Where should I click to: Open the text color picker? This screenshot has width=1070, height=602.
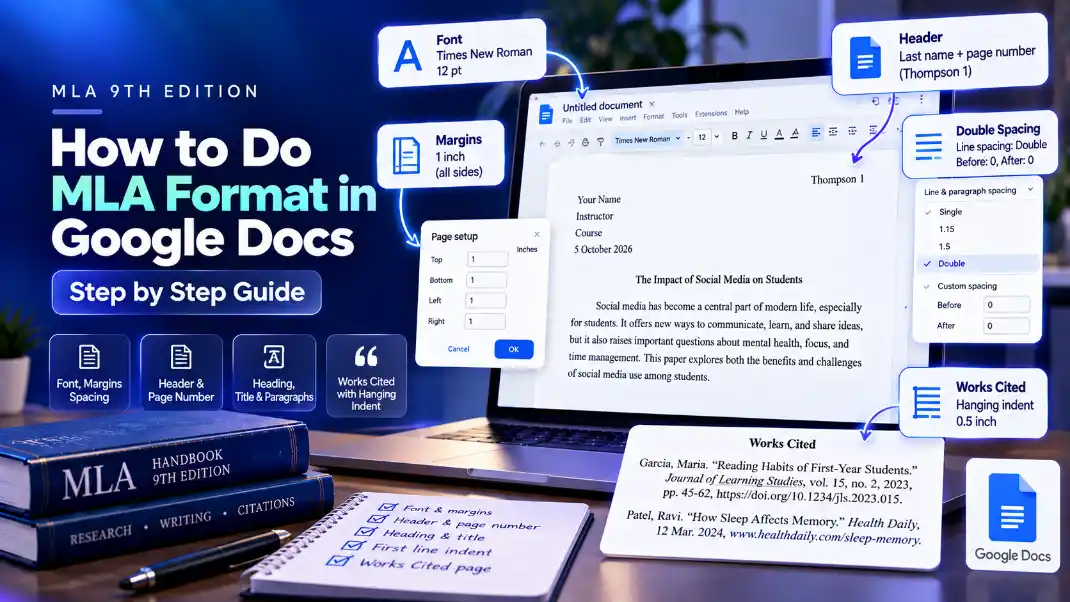(x=779, y=134)
